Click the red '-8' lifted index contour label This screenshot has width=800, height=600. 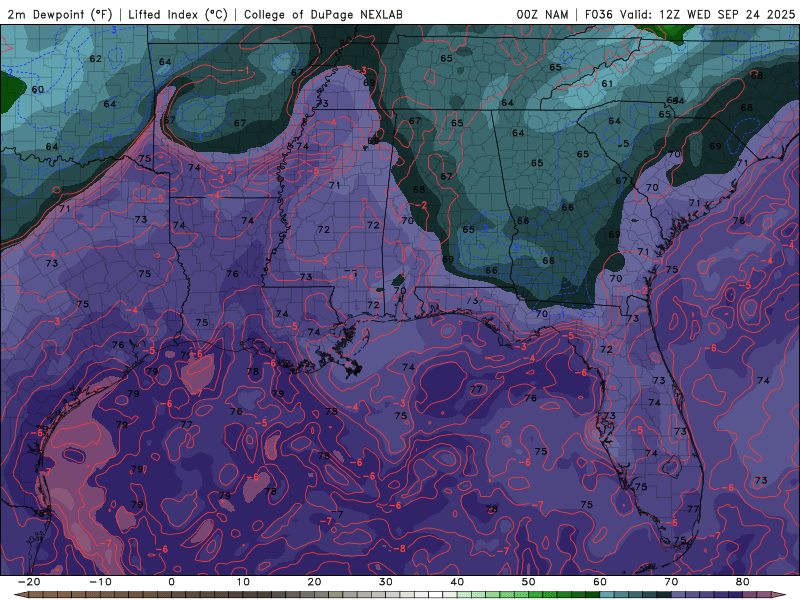[399, 549]
